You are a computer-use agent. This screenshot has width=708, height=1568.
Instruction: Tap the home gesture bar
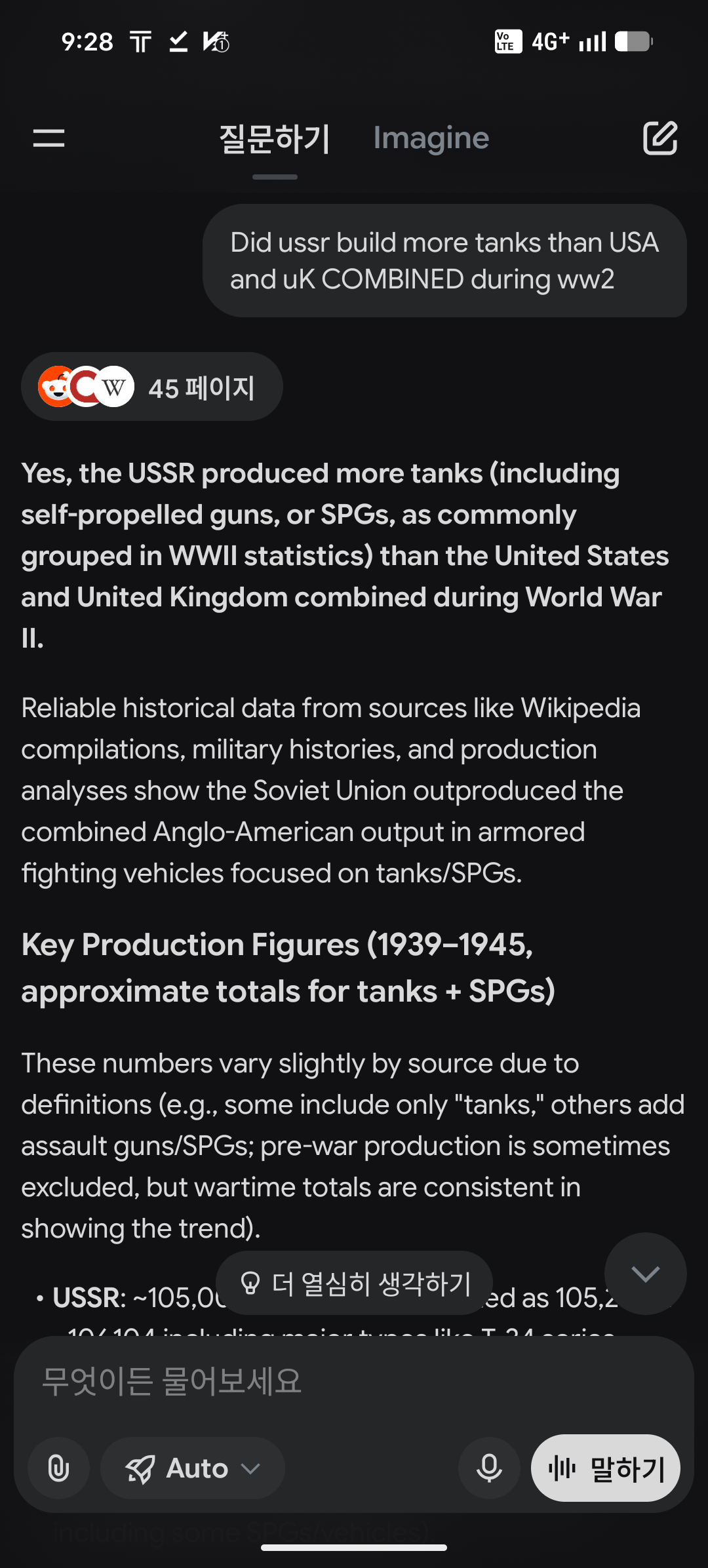point(354,1548)
